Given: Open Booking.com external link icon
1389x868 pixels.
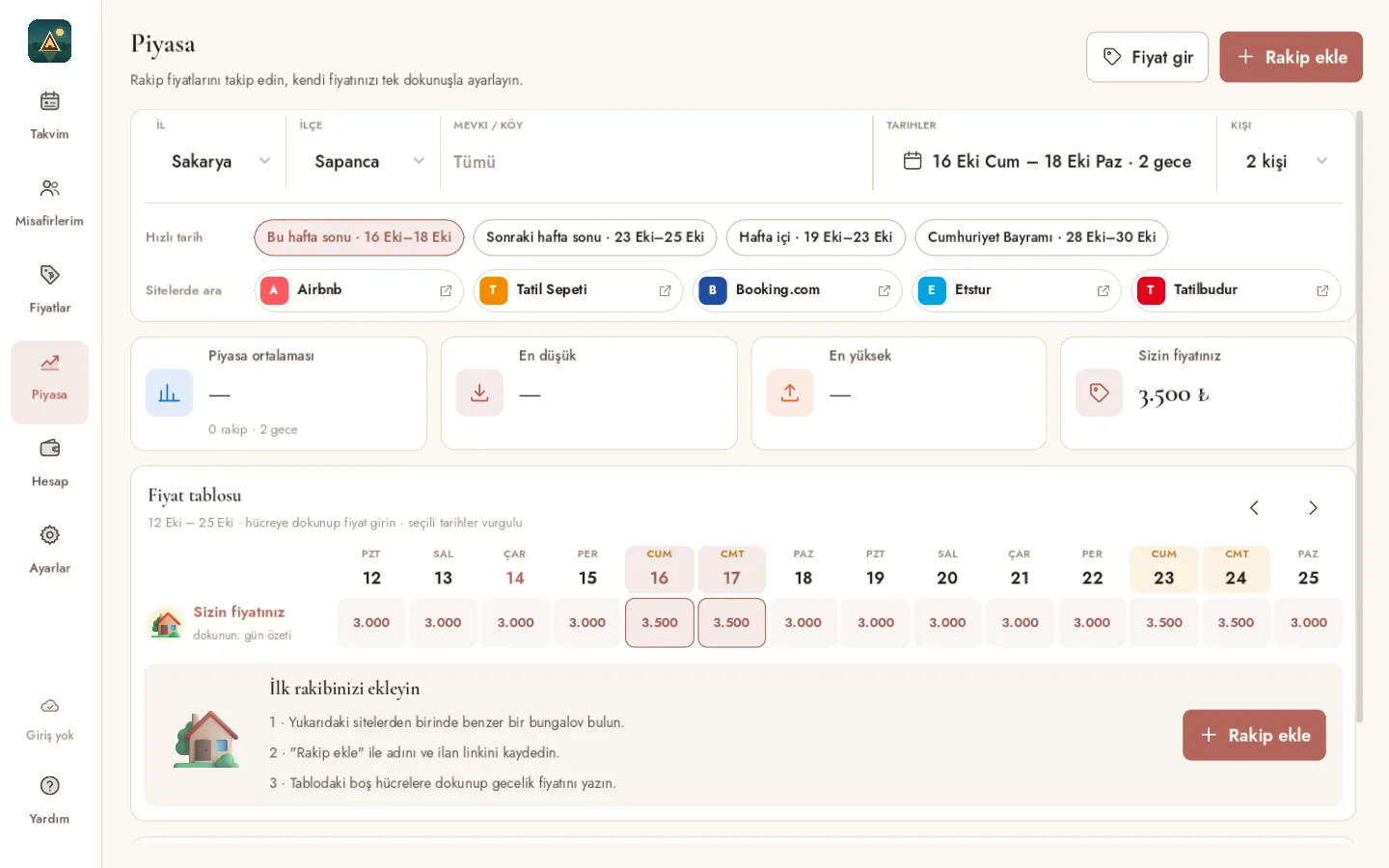Looking at the screenshot, I should (x=884, y=290).
